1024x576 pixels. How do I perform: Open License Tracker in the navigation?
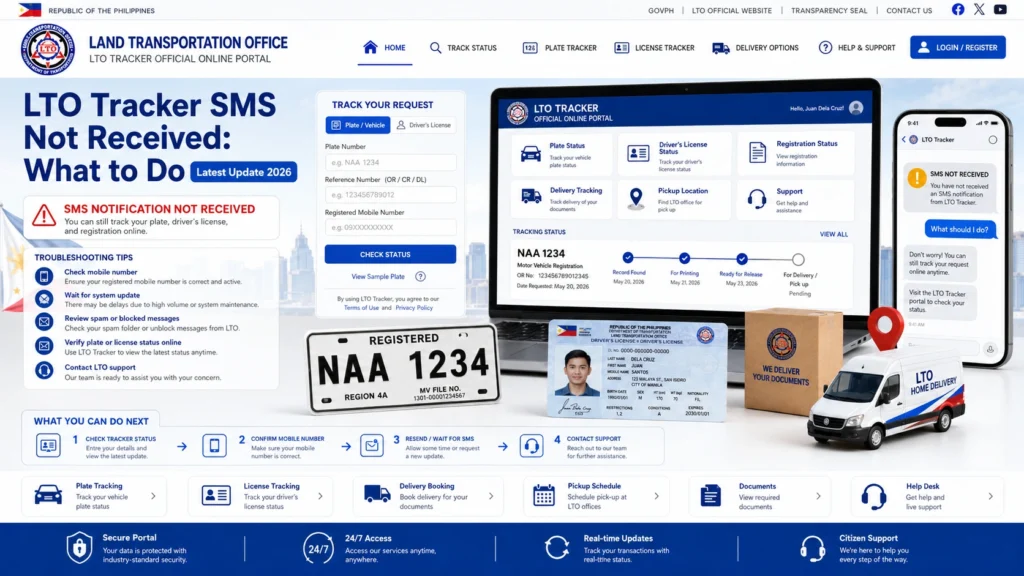pyautogui.click(x=654, y=48)
